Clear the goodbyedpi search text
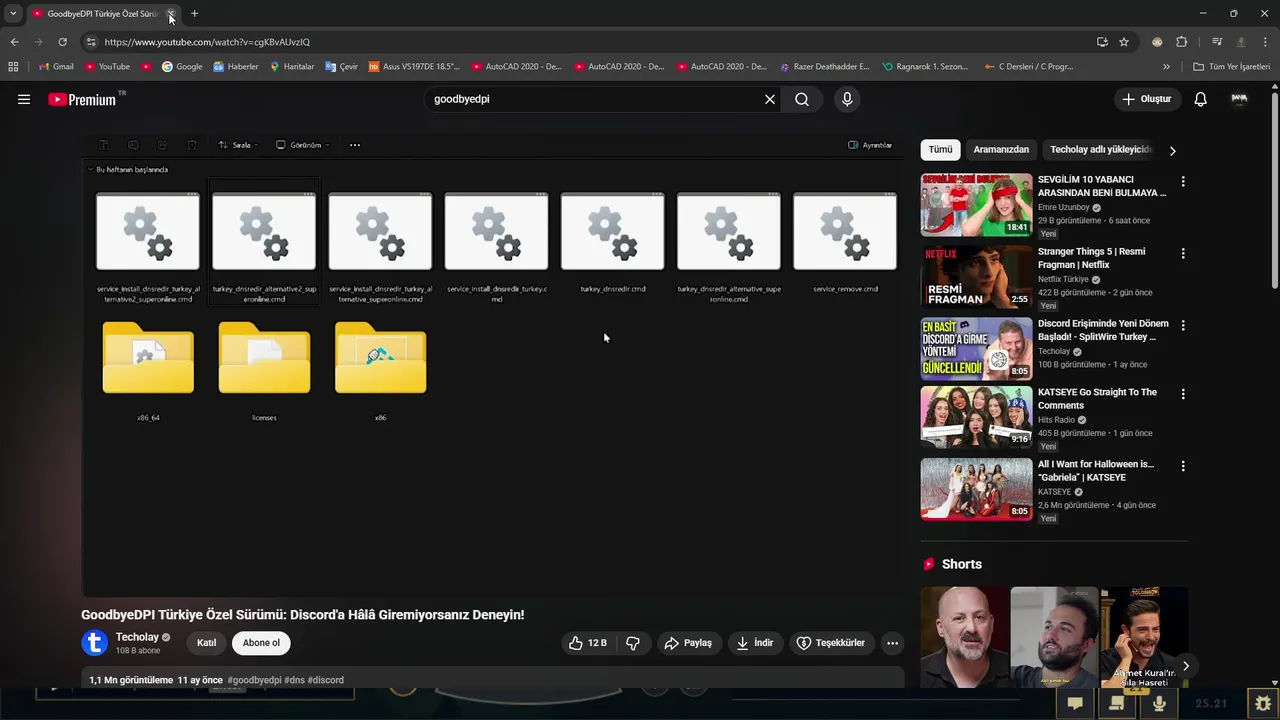The image size is (1280, 720). click(770, 99)
